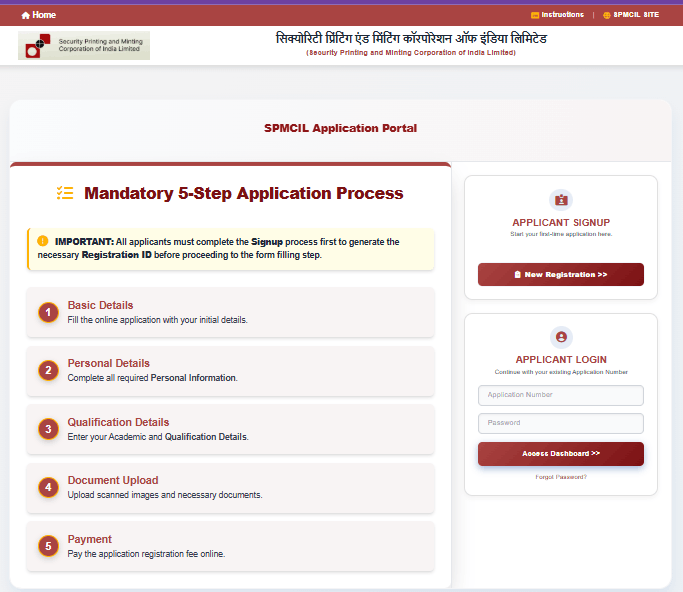Viewport: 683px width, 592px height.
Task: Click the yellow warning icon next to IMPORTANT
Action: [x=43, y=241]
